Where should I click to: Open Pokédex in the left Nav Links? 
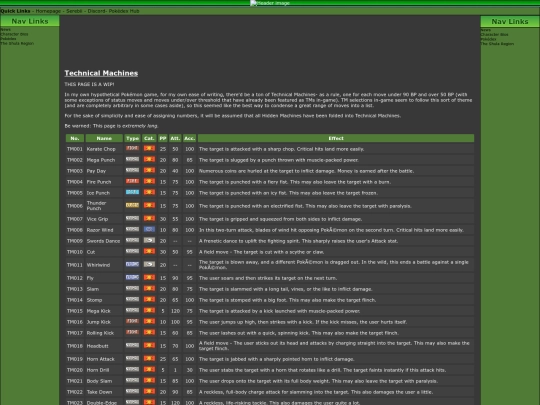pos(8,39)
